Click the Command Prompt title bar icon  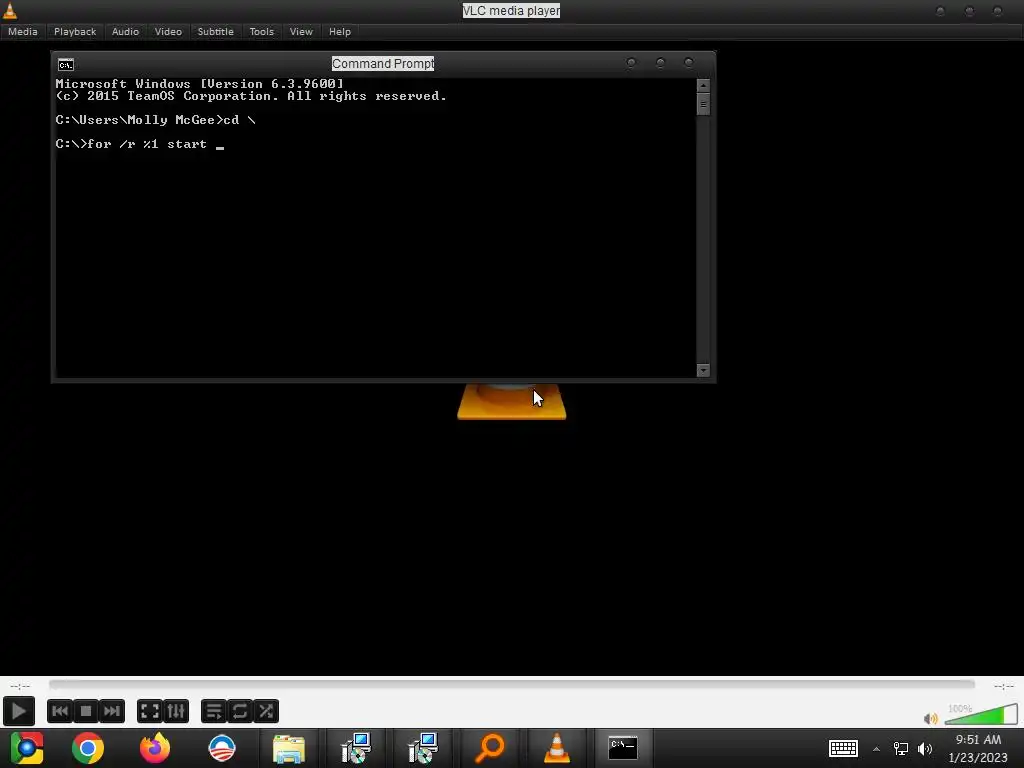(x=66, y=65)
